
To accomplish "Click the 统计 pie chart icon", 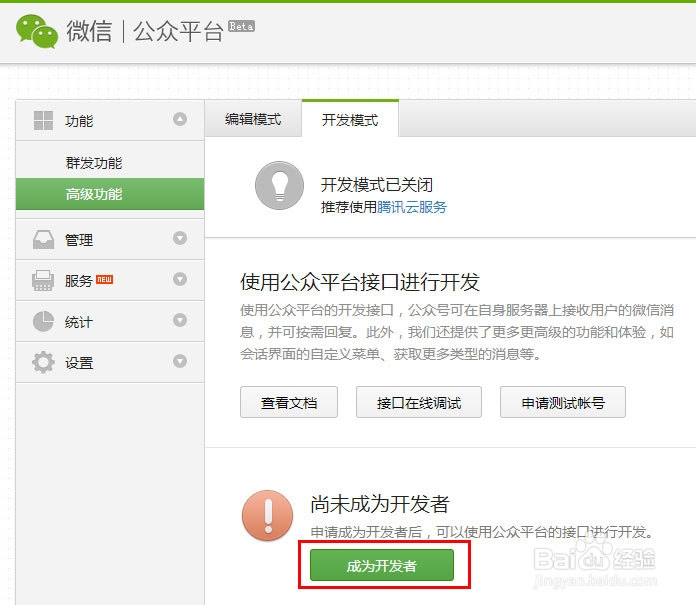I will tap(43, 322).
